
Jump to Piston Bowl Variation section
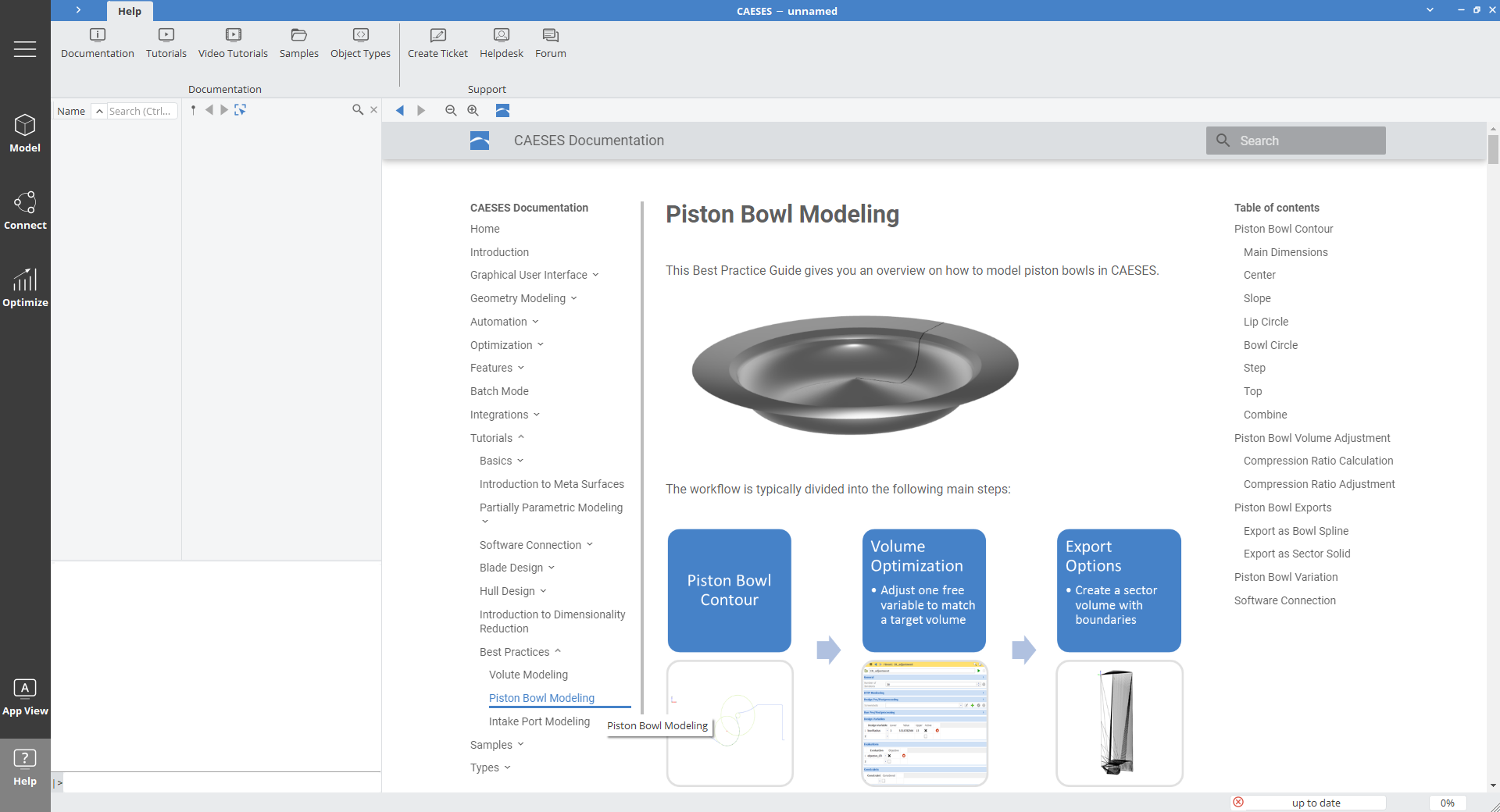click(1286, 577)
